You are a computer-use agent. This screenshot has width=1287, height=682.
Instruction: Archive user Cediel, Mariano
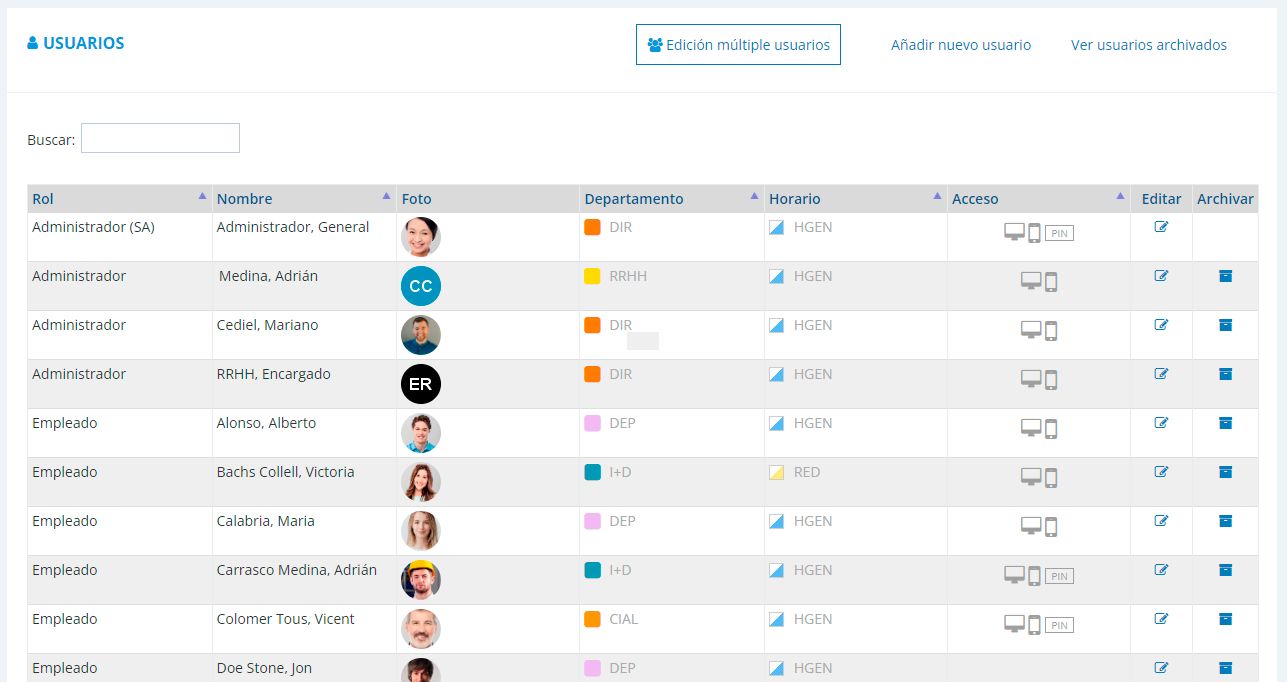coord(1225,325)
